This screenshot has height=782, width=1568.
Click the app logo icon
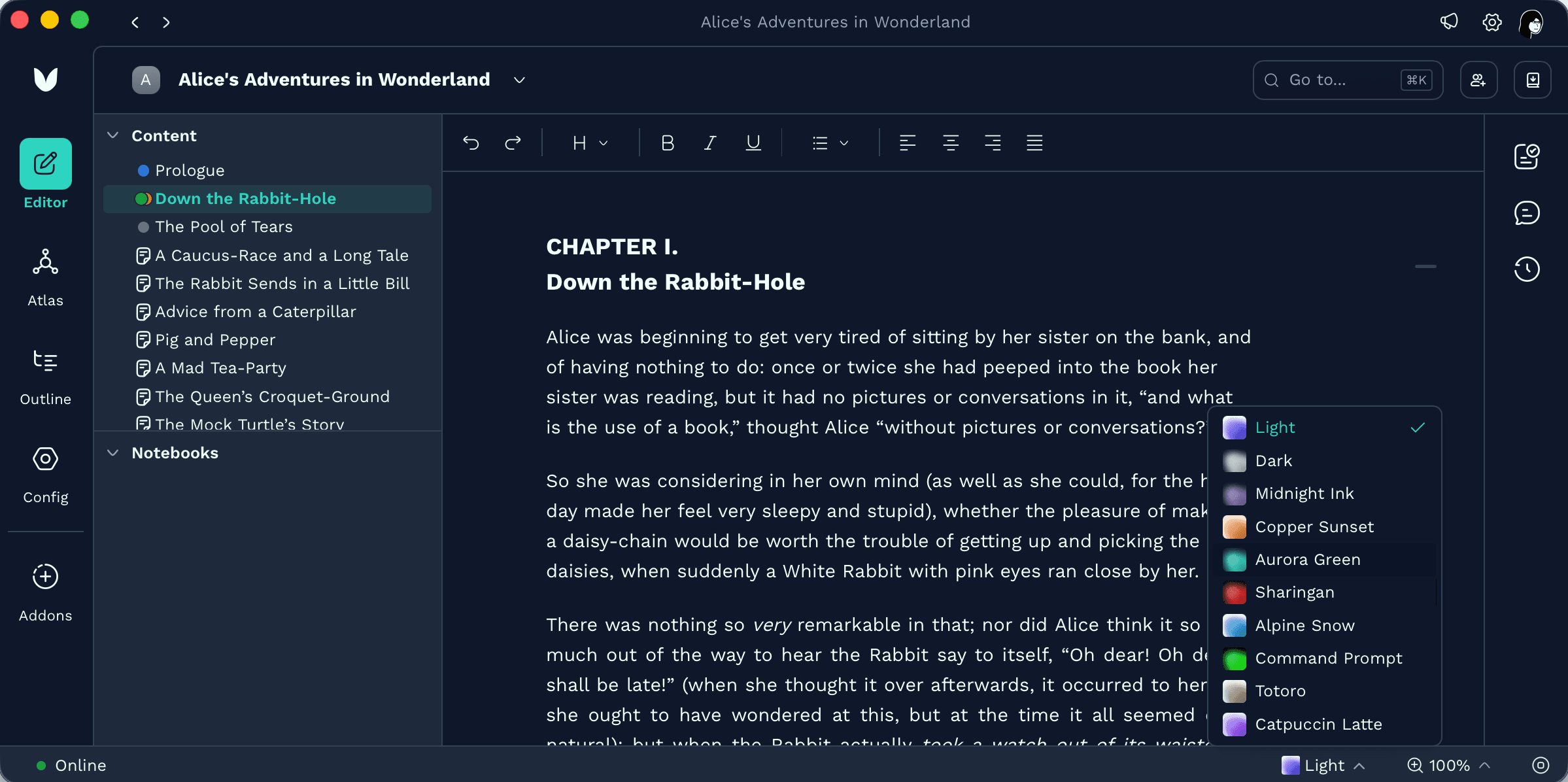45,80
